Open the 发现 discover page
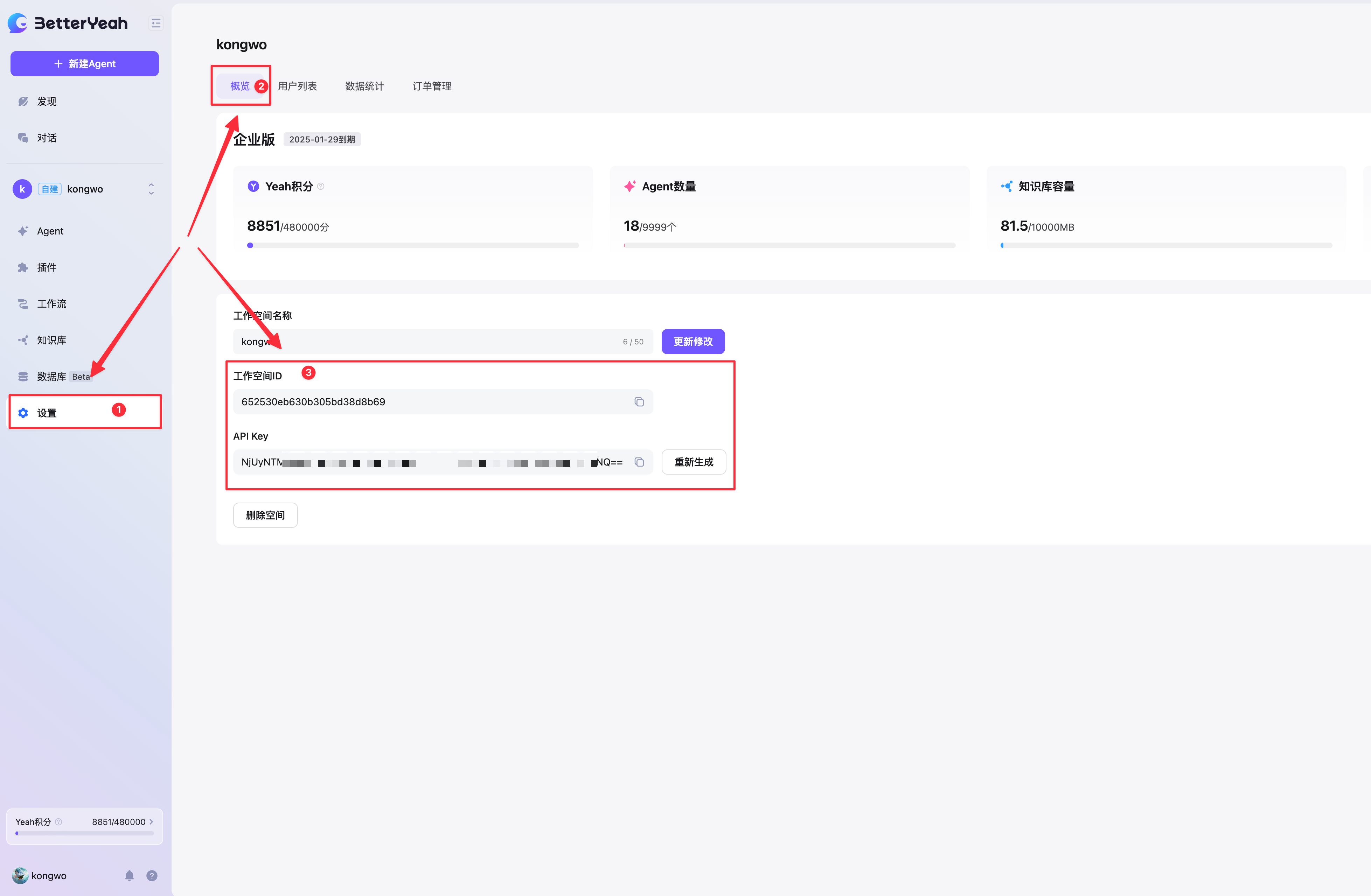Image resolution: width=1371 pixels, height=896 pixels. [85, 101]
